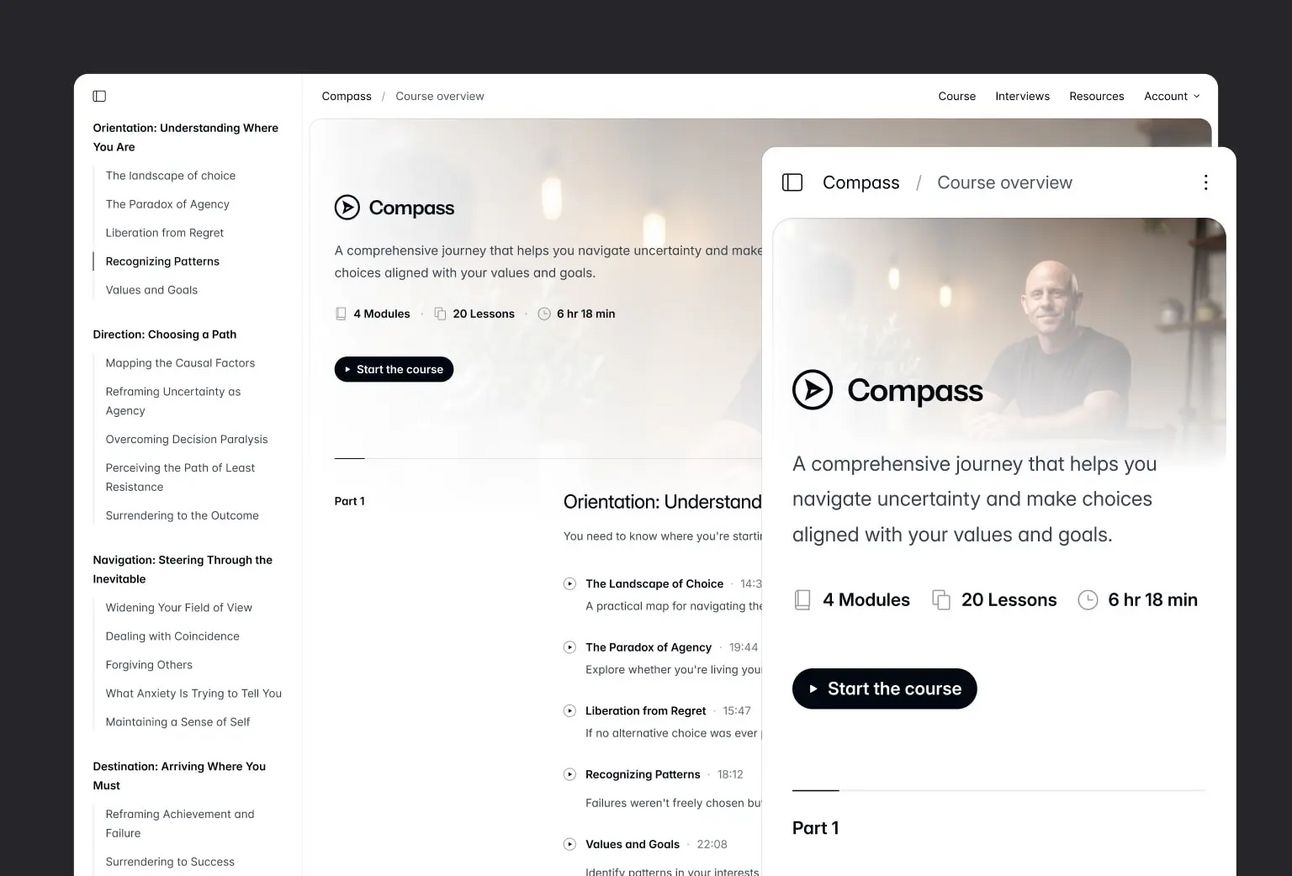1292x876 pixels.
Task: Toggle the sidebar icon in mobile preview
Action: [x=792, y=182]
